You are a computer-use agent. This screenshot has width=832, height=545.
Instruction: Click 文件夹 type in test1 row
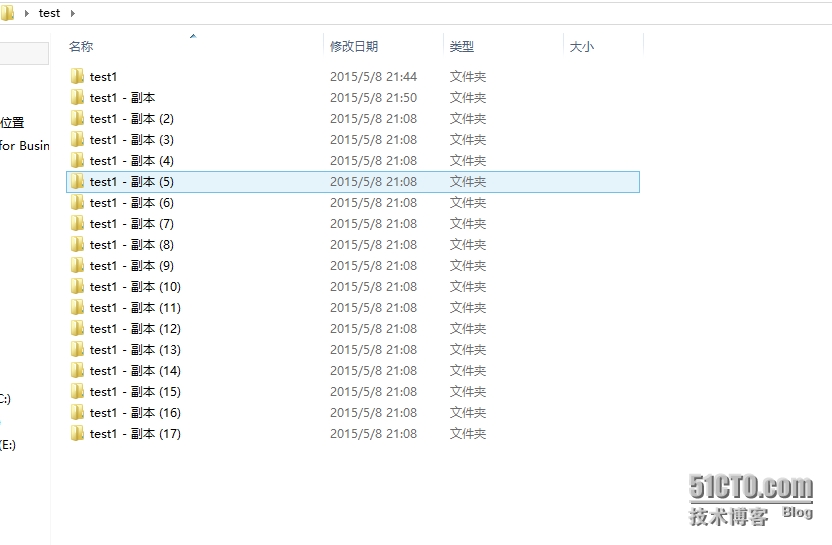pos(468,77)
